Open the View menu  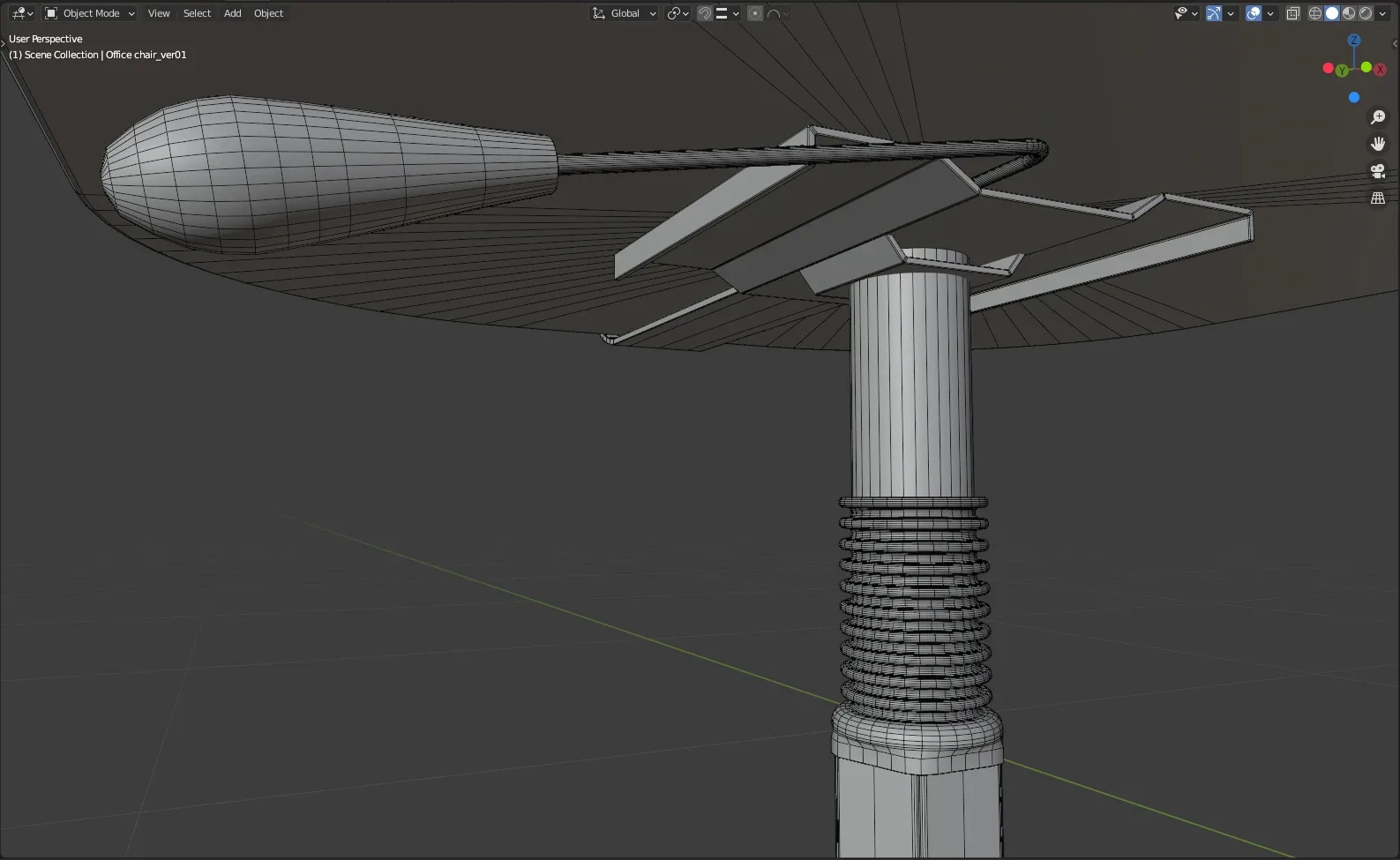(x=159, y=13)
